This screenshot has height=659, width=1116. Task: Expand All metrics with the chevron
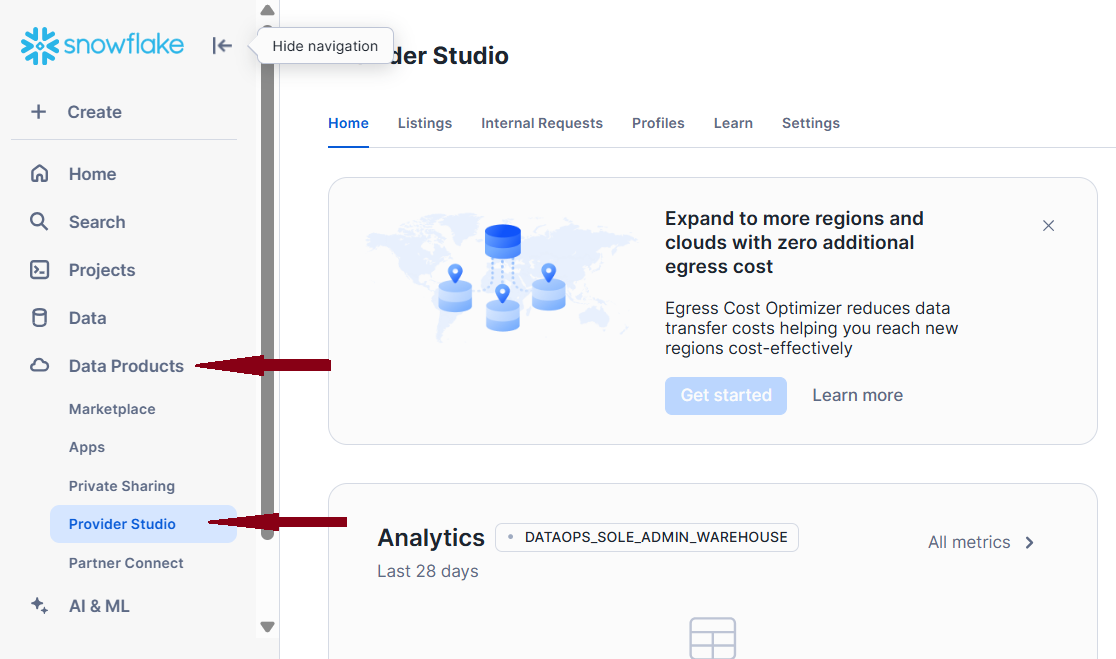pos(1030,542)
